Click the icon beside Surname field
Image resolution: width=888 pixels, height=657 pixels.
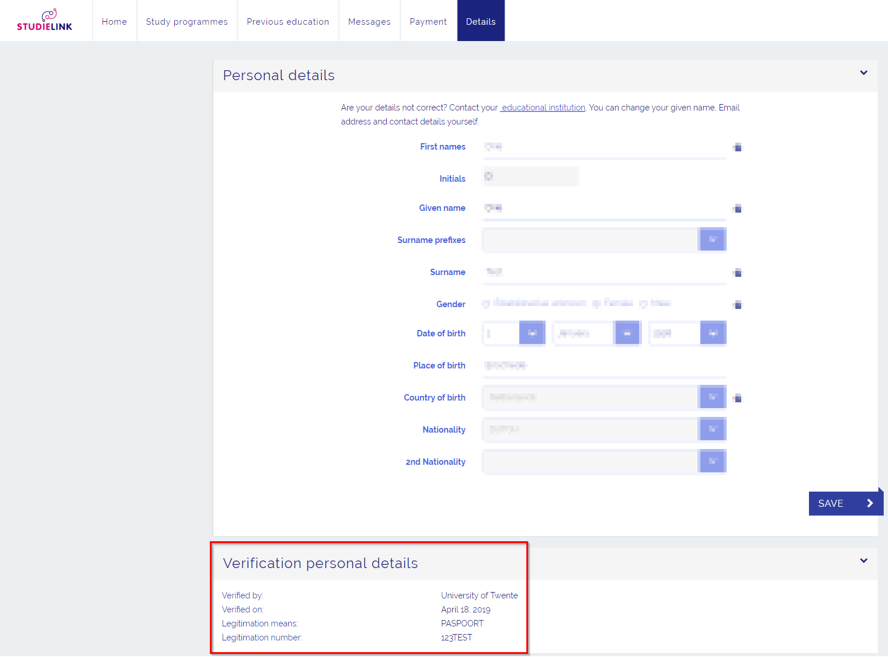(737, 272)
